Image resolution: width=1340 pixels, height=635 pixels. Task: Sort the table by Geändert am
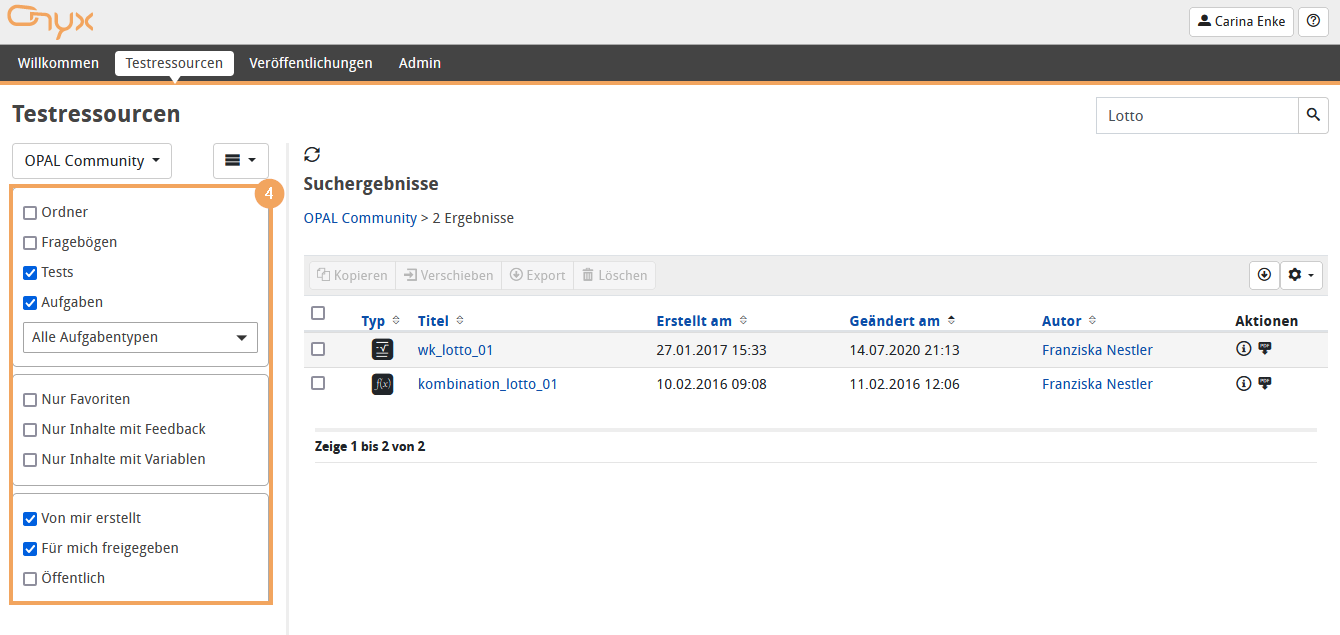pos(894,321)
